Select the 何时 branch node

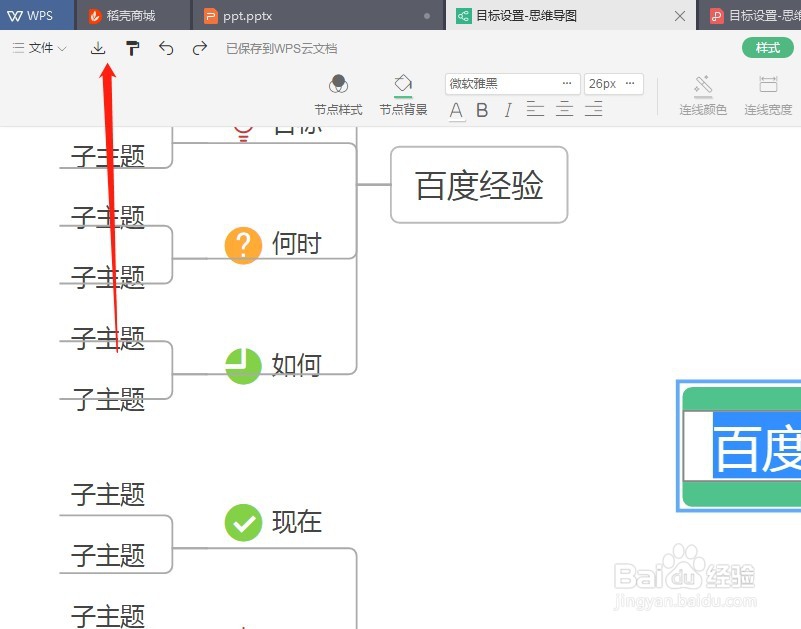point(296,244)
